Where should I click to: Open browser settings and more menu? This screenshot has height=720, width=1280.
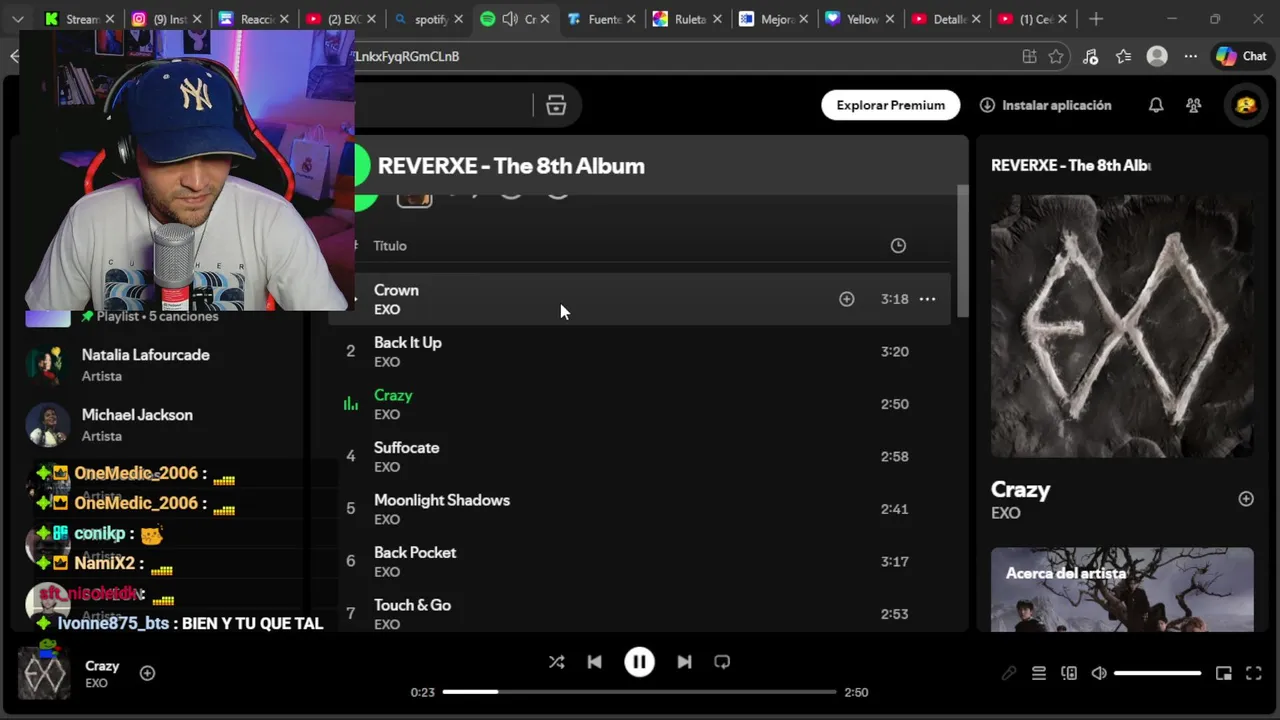1190,56
